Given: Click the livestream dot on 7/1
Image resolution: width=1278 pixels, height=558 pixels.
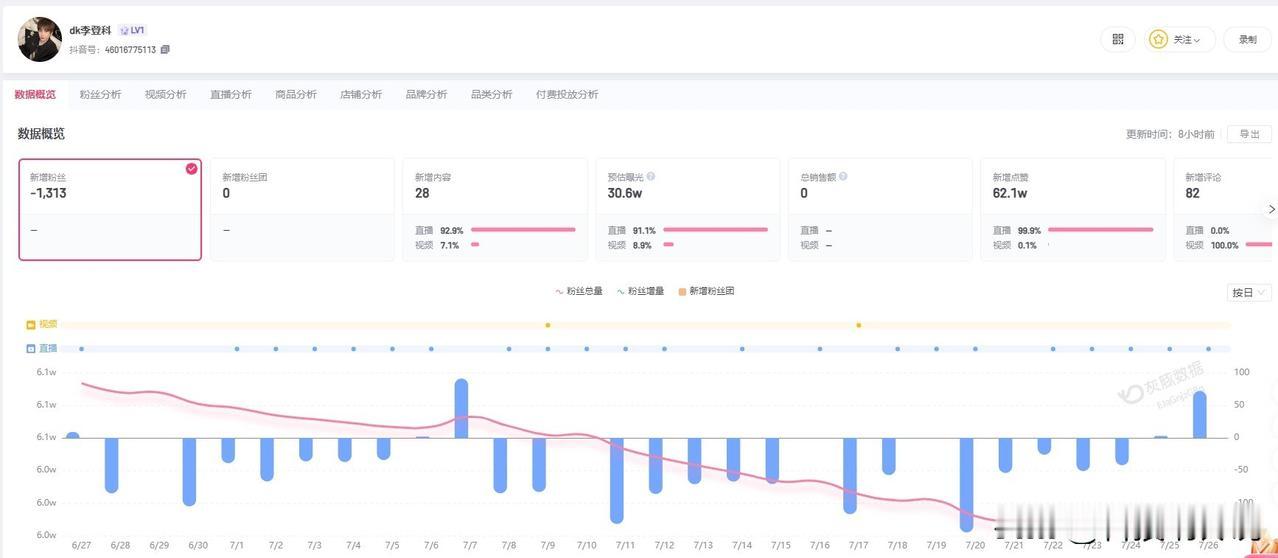Looking at the screenshot, I should 237,349.
